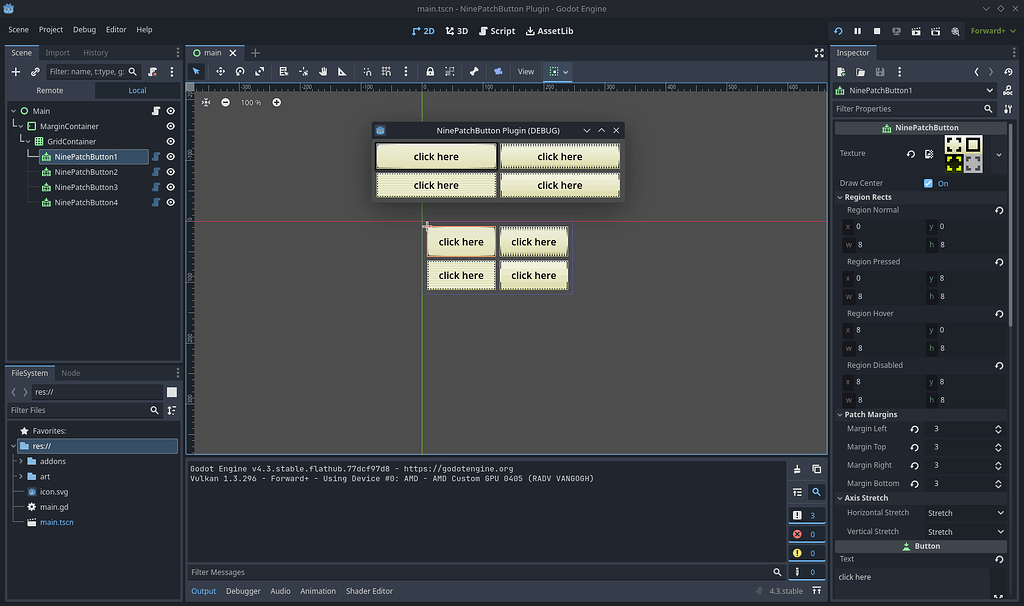Lock the selected node using the padlock icon
Viewport: 1024px width, 606px height.
pyautogui.click(x=430, y=71)
